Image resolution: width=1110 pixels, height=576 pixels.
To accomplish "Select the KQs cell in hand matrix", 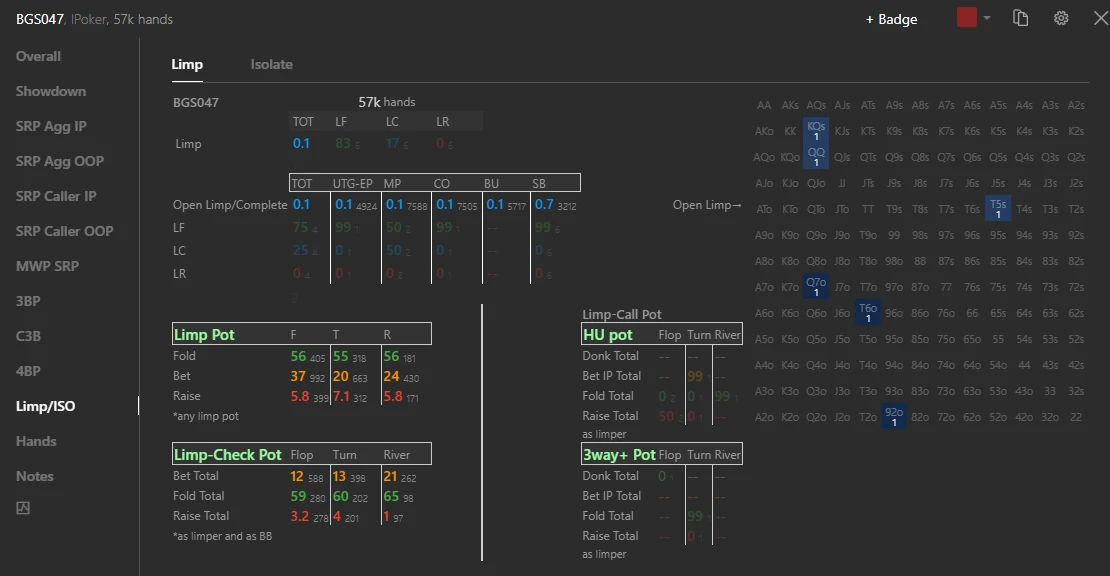I will 816,130.
